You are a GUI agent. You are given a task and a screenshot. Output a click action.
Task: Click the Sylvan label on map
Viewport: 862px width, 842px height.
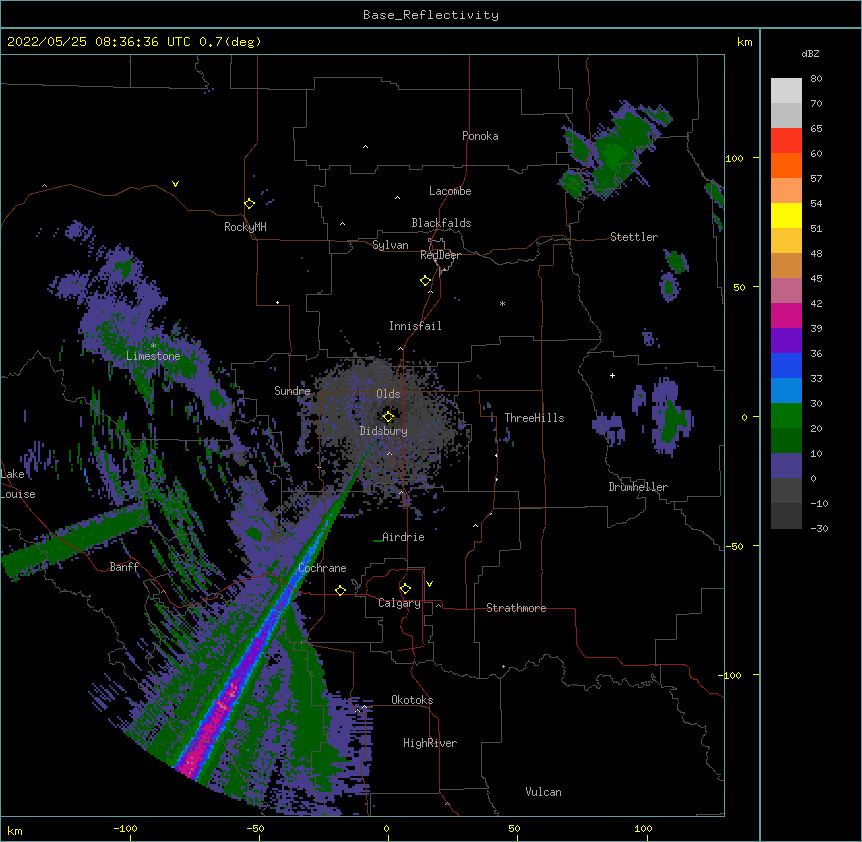(390, 245)
